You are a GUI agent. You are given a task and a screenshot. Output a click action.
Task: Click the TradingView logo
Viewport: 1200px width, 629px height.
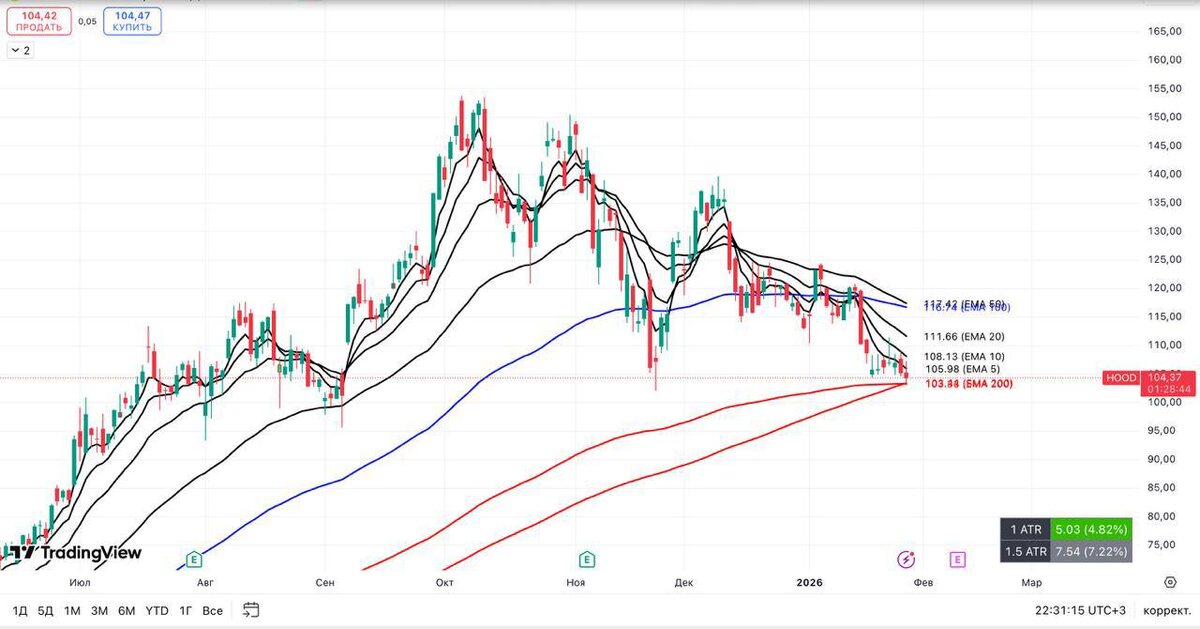pos(76,553)
